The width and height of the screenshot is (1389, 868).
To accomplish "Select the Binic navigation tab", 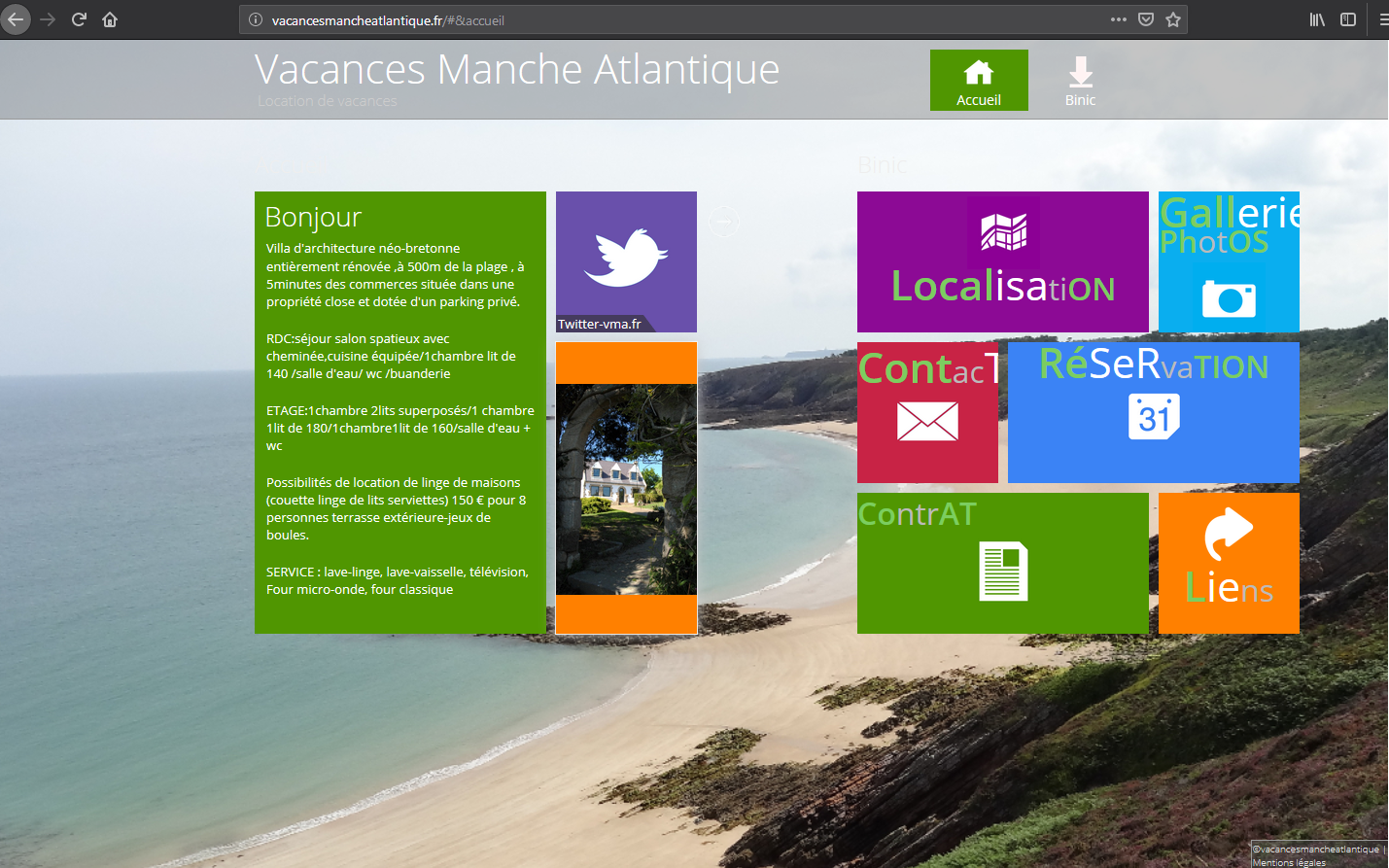I will (x=1080, y=80).
